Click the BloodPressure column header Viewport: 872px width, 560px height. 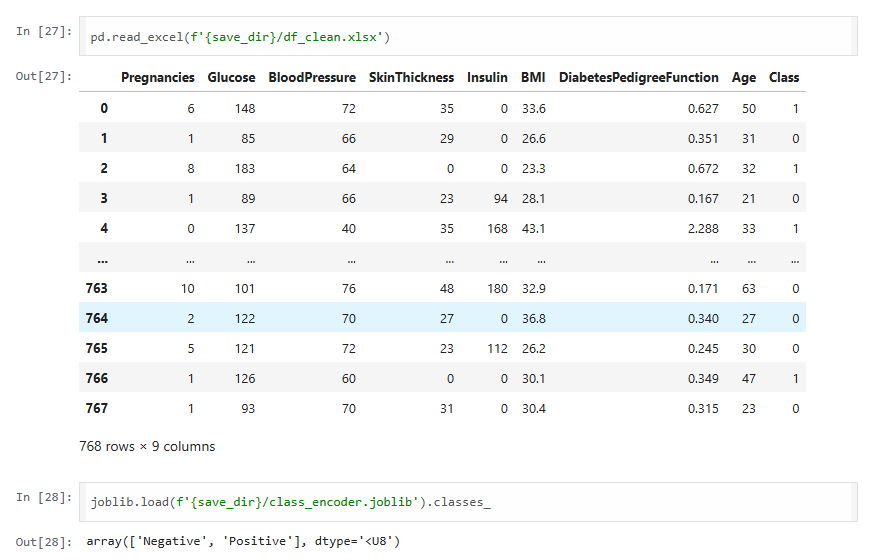point(311,77)
